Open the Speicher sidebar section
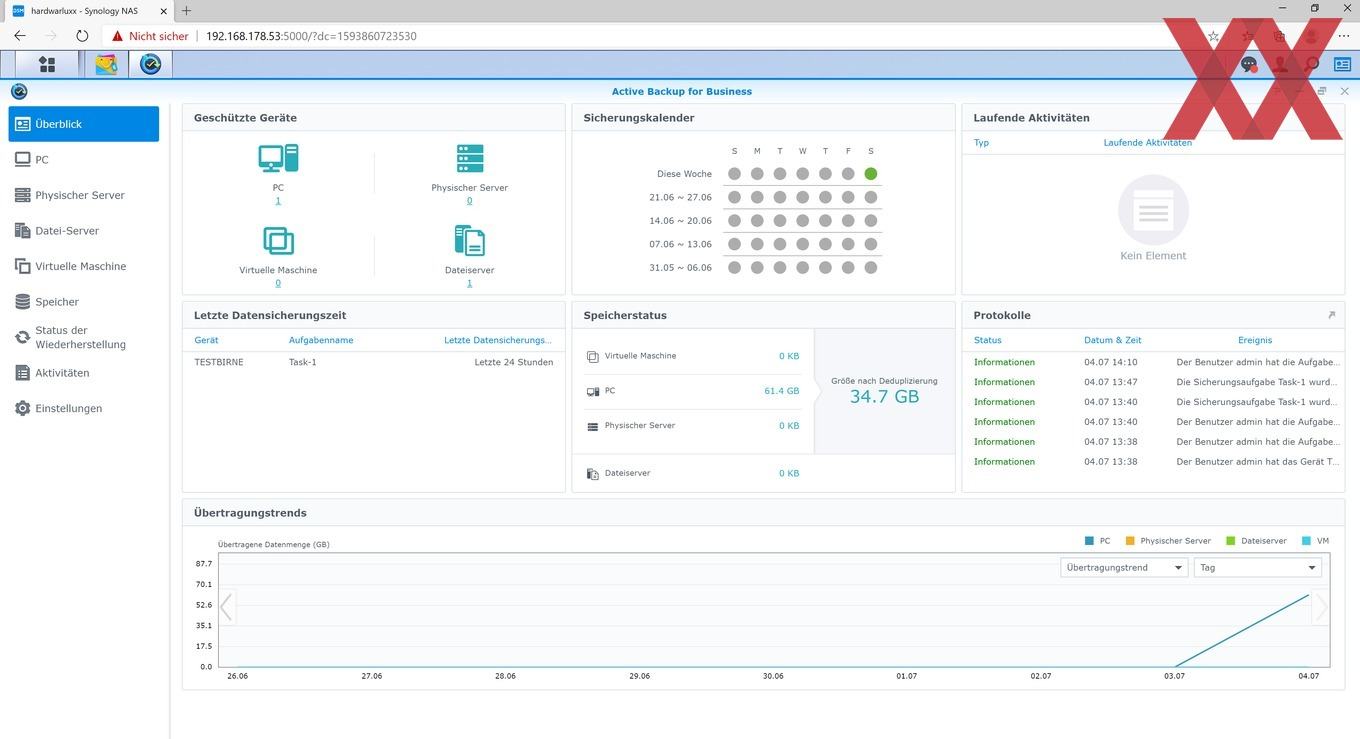Screen dimensions: 1360x739 pyautogui.click(x=84, y=302)
